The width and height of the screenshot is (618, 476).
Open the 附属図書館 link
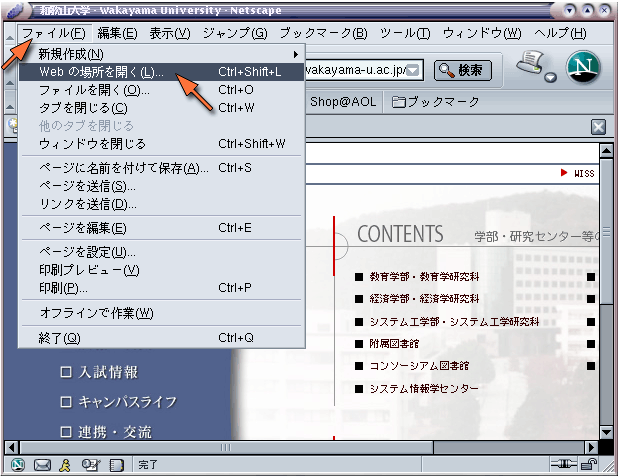(x=394, y=344)
